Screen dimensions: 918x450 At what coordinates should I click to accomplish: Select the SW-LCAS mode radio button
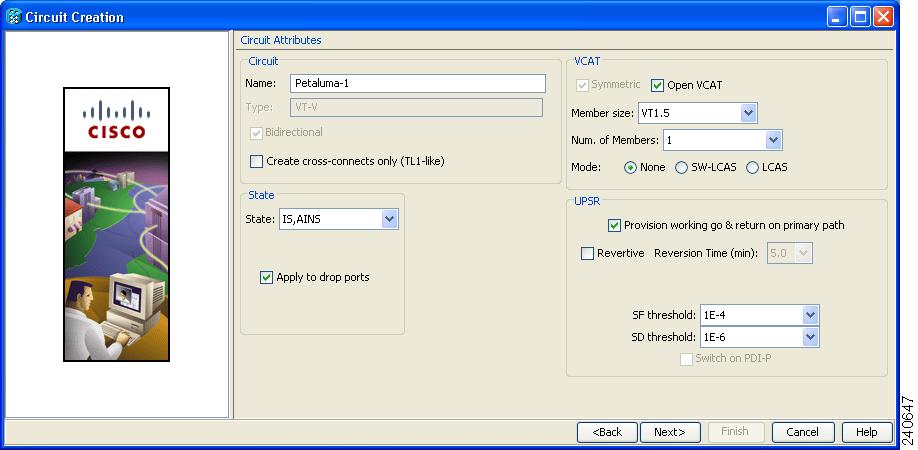coord(681,167)
